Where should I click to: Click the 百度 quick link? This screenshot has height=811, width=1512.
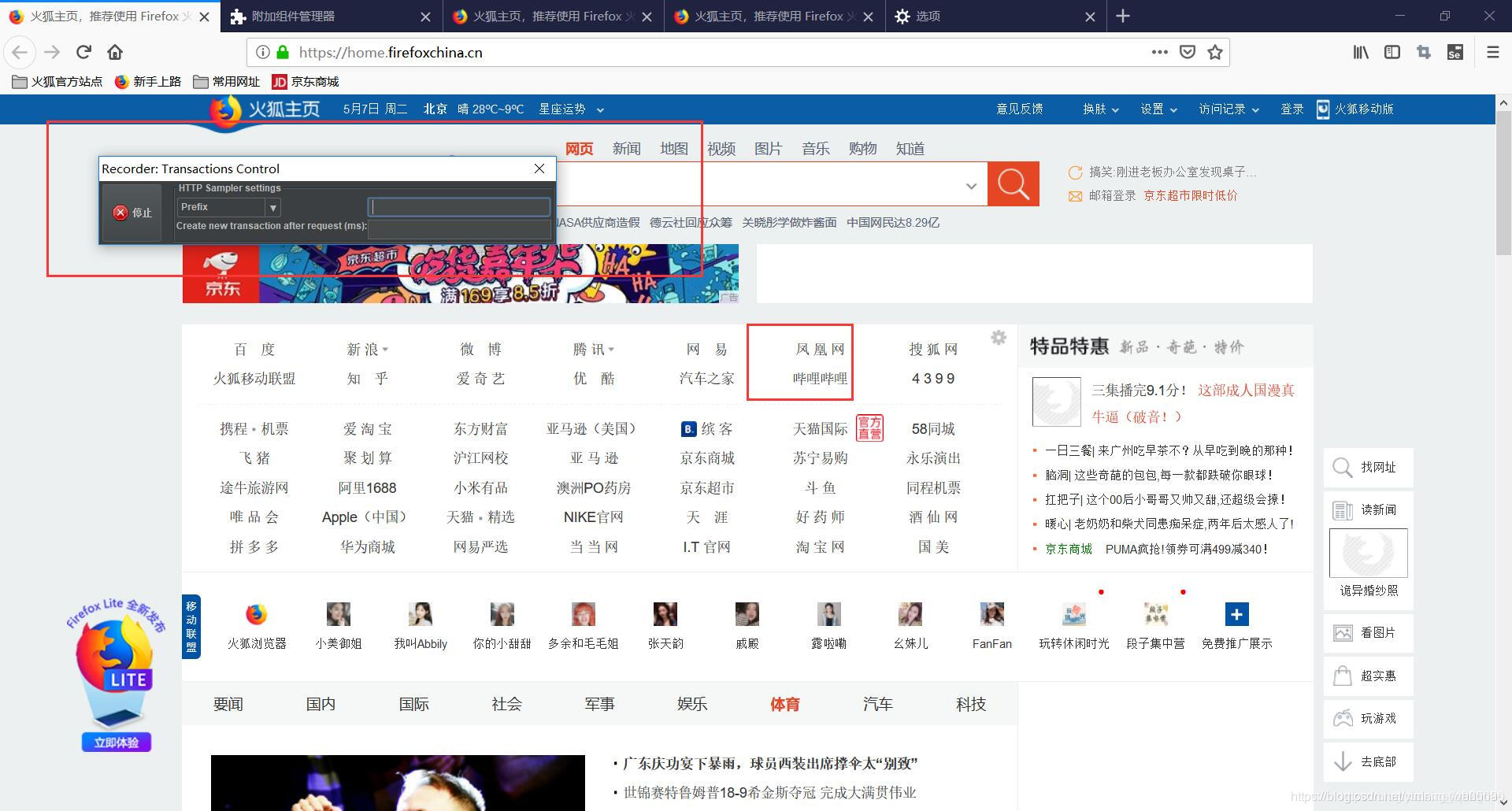254,350
